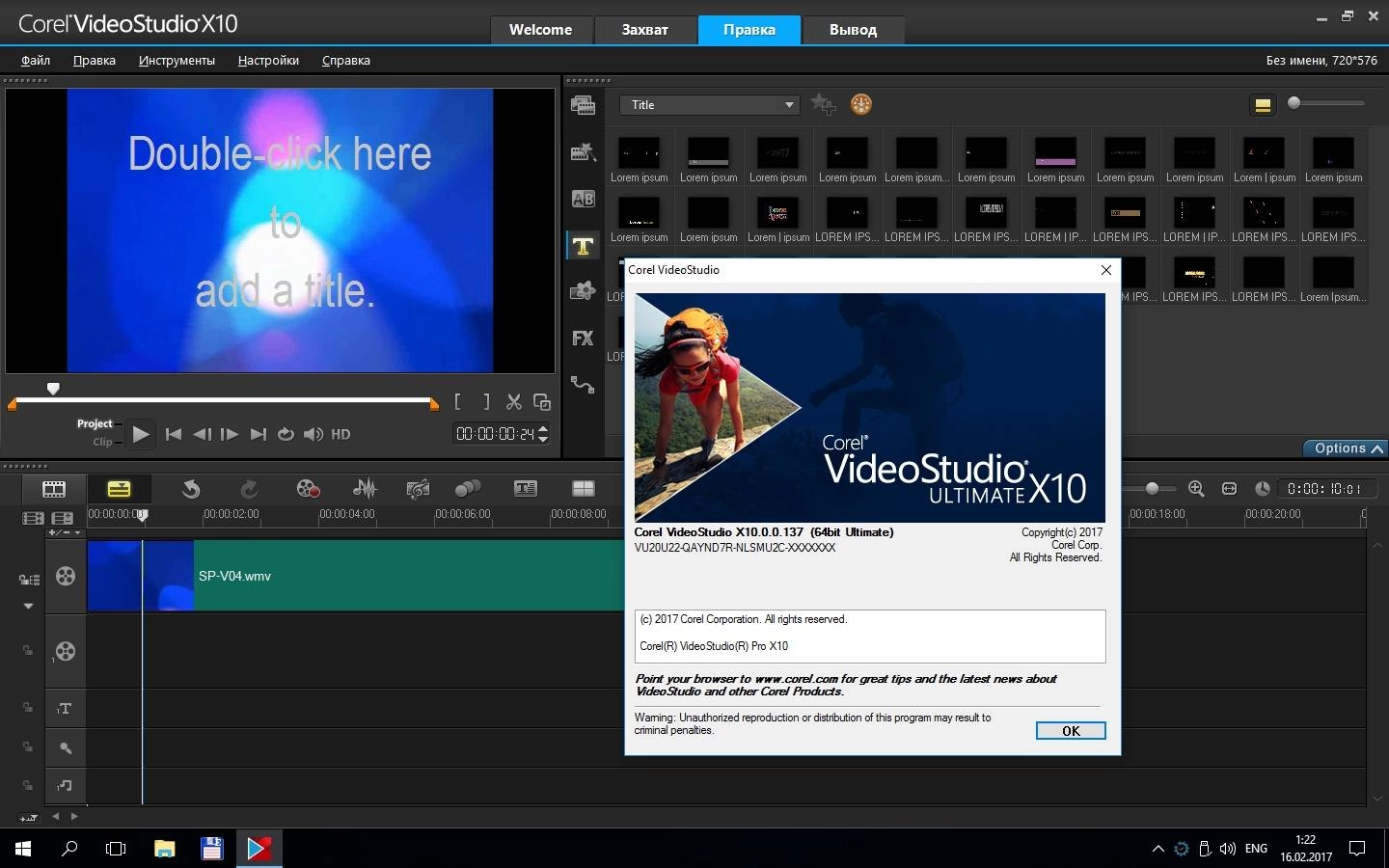This screenshot has width=1389, height=868.
Task: Open the Title category dropdown
Action: click(x=710, y=104)
